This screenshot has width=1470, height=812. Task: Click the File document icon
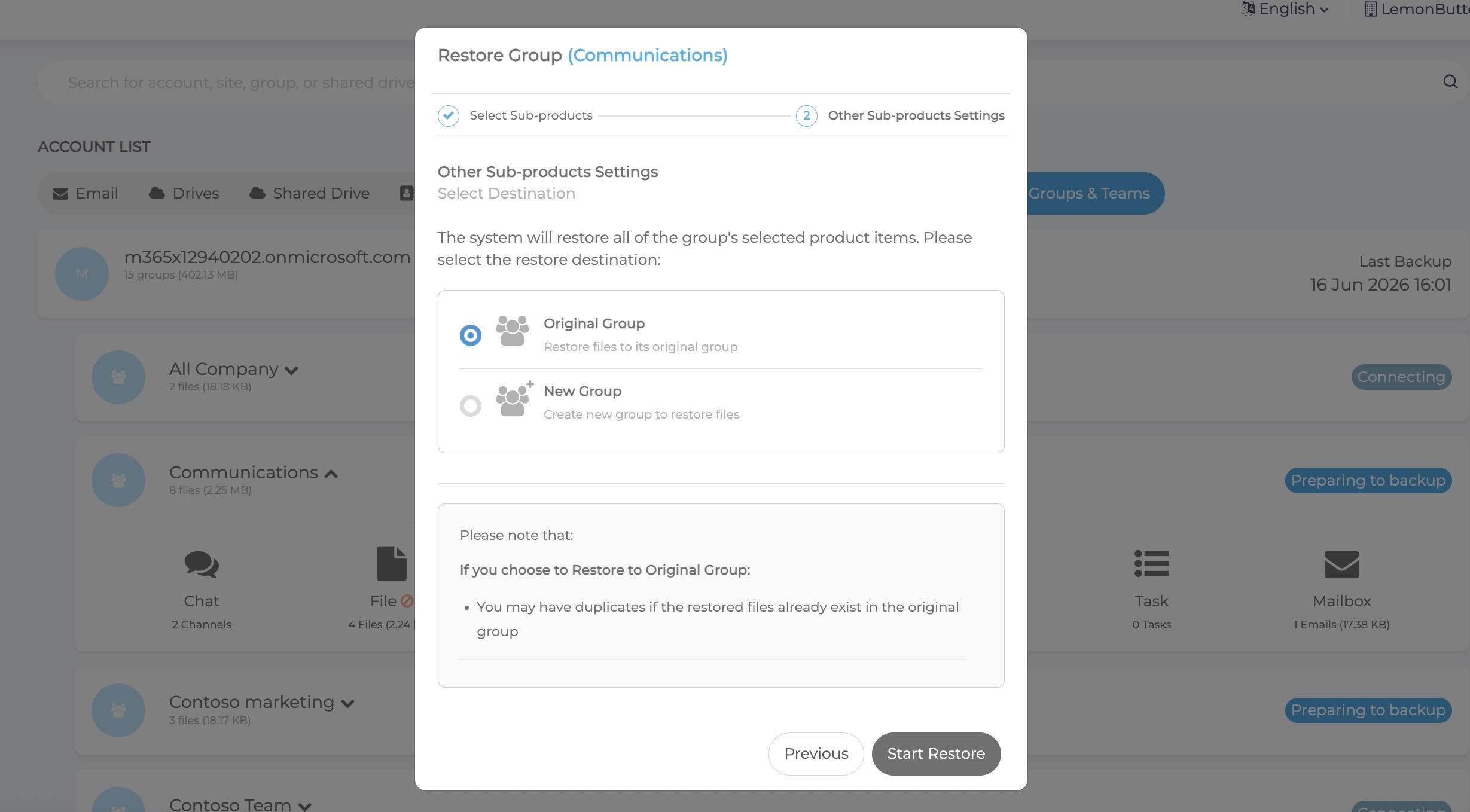[392, 563]
